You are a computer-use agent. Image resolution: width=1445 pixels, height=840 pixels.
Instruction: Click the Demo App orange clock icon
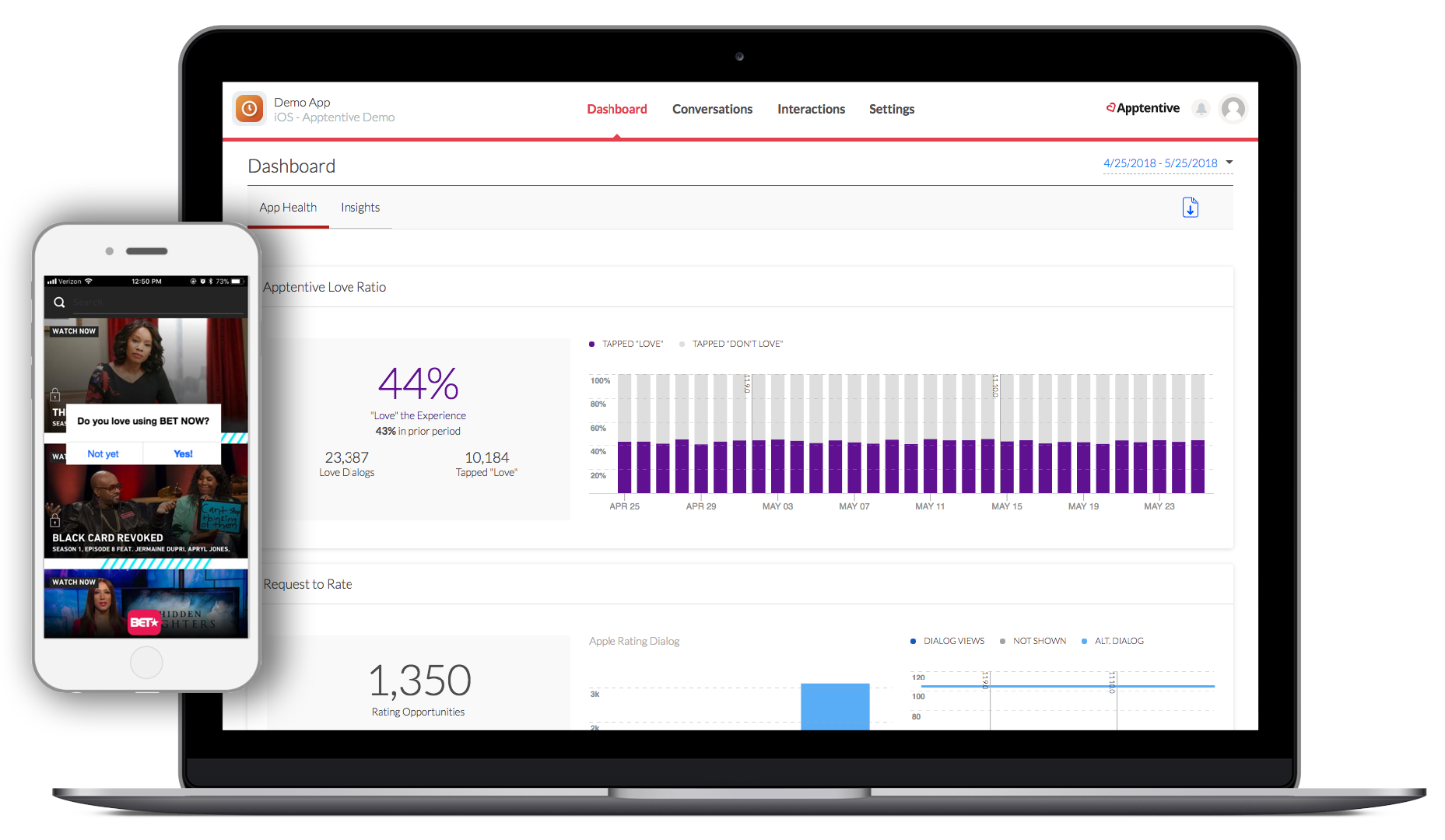[250, 109]
